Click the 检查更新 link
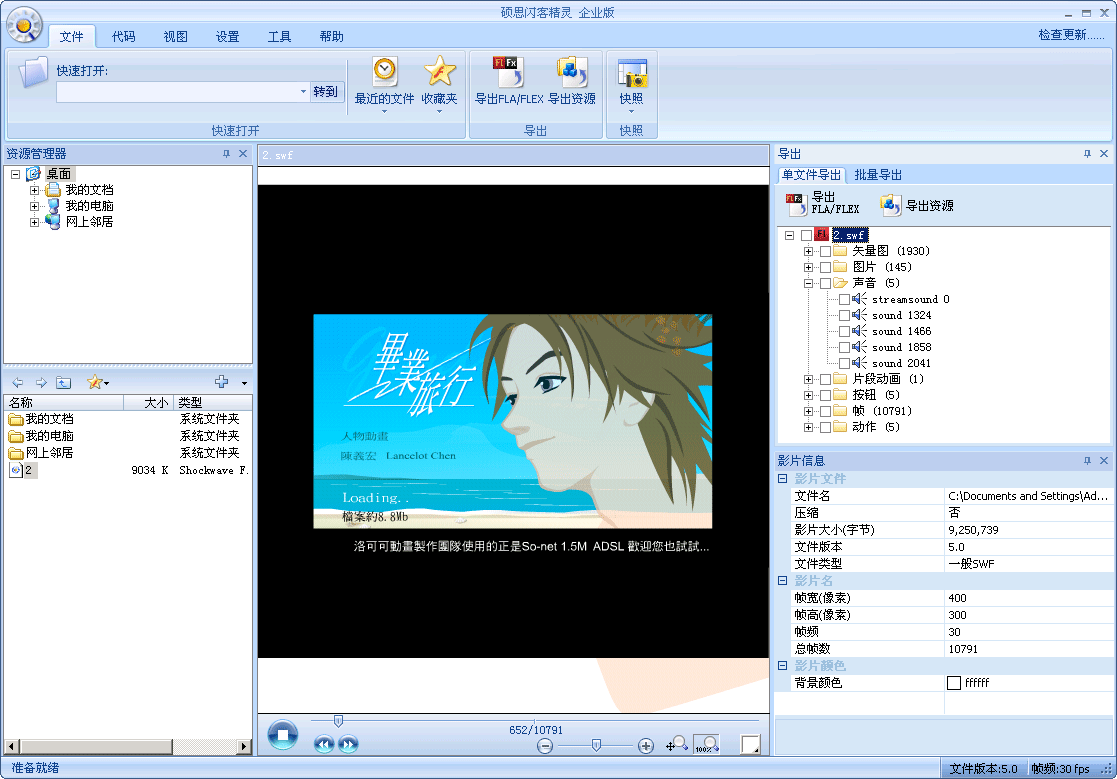 pyautogui.click(x=1071, y=35)
